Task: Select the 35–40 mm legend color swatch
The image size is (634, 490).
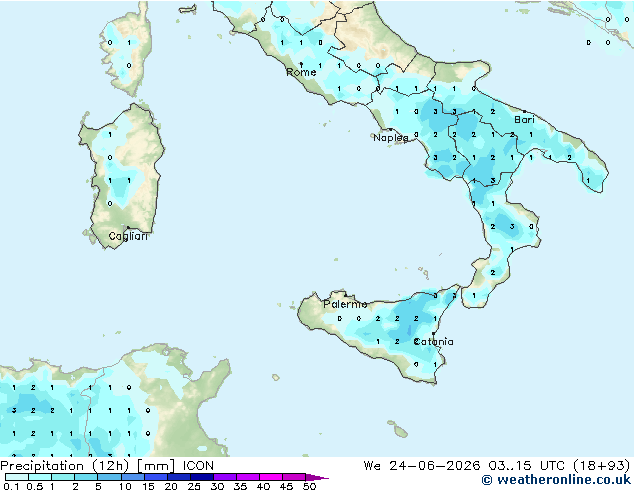Action: pyautogui.click(x=248, y=477)
